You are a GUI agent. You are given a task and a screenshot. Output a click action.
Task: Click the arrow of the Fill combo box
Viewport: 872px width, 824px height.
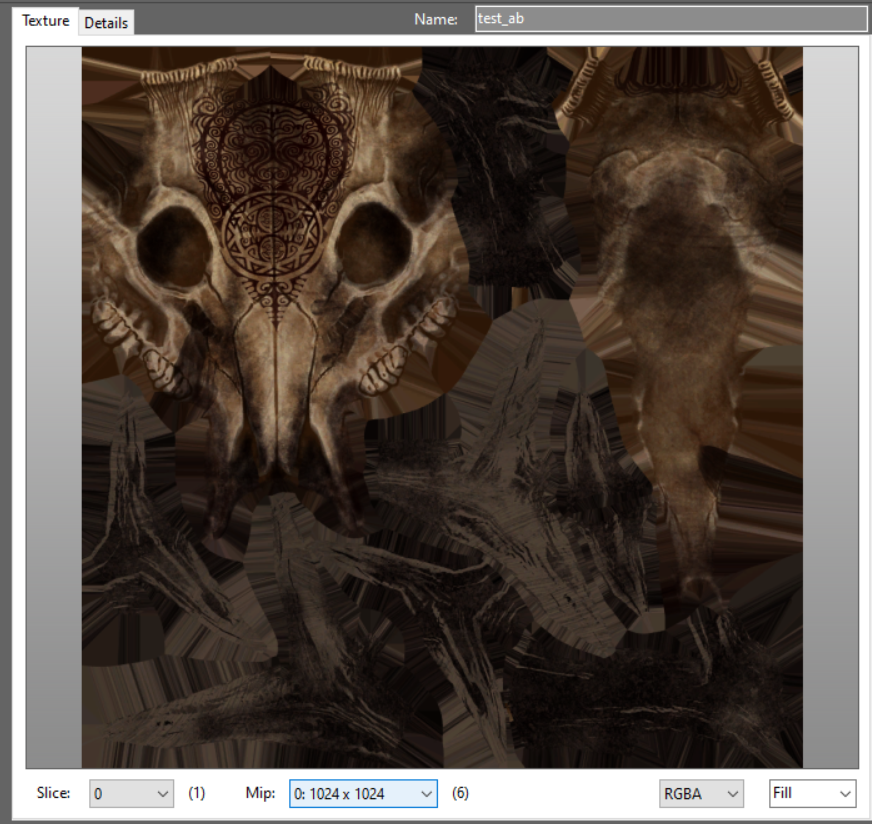pos(845,794)
